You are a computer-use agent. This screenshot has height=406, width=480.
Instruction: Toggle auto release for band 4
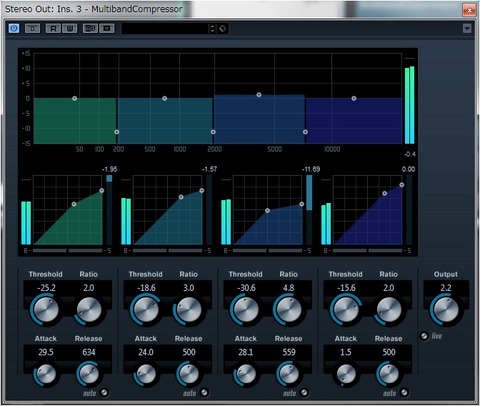[404, 392]
